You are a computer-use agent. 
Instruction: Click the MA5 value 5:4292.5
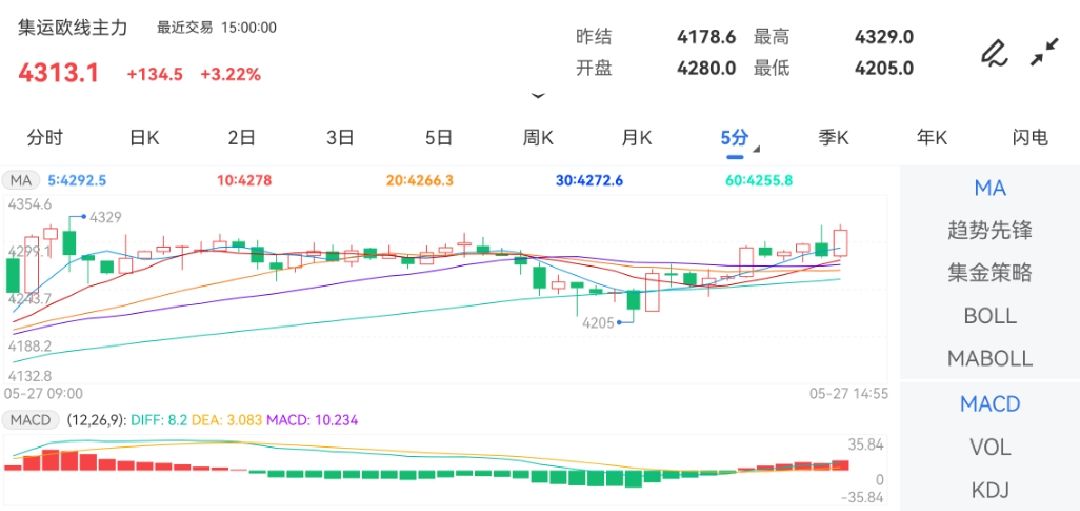[76, 180]
